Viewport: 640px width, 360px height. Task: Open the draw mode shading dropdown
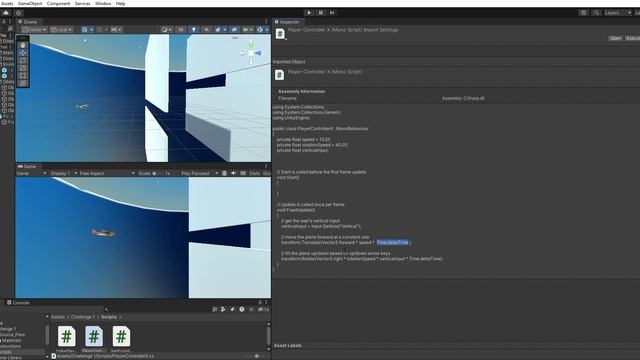167,29
